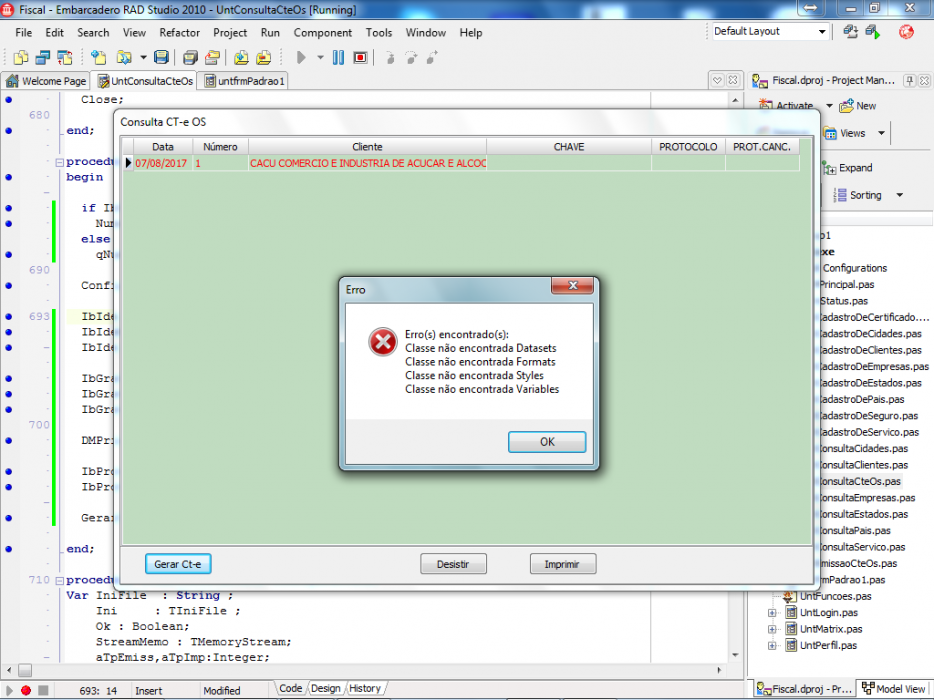This screenshot has height=700, width=934.
Task: Click the red record macro icon
Action: 26,690
